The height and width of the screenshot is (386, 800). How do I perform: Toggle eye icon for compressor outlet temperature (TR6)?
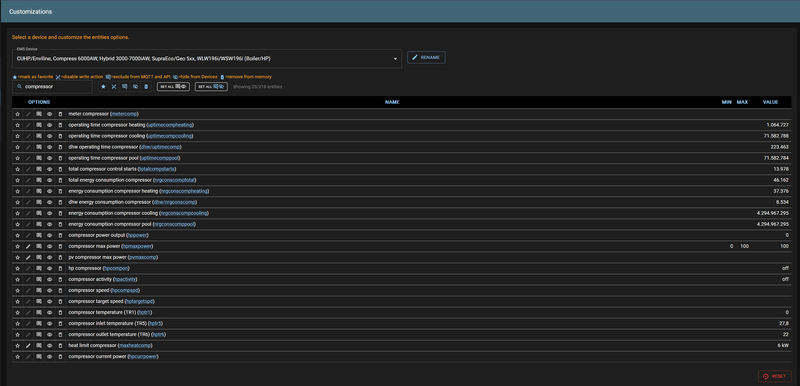coord(49,334)
